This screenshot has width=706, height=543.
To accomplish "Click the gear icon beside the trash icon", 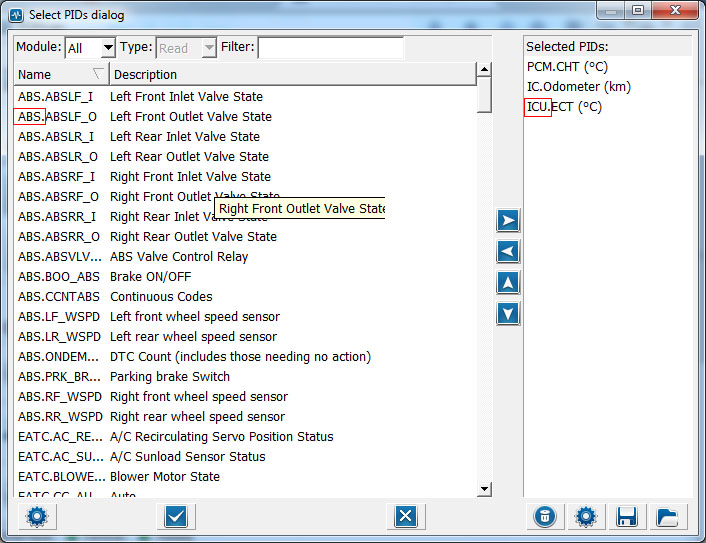I will click(585, 516).
